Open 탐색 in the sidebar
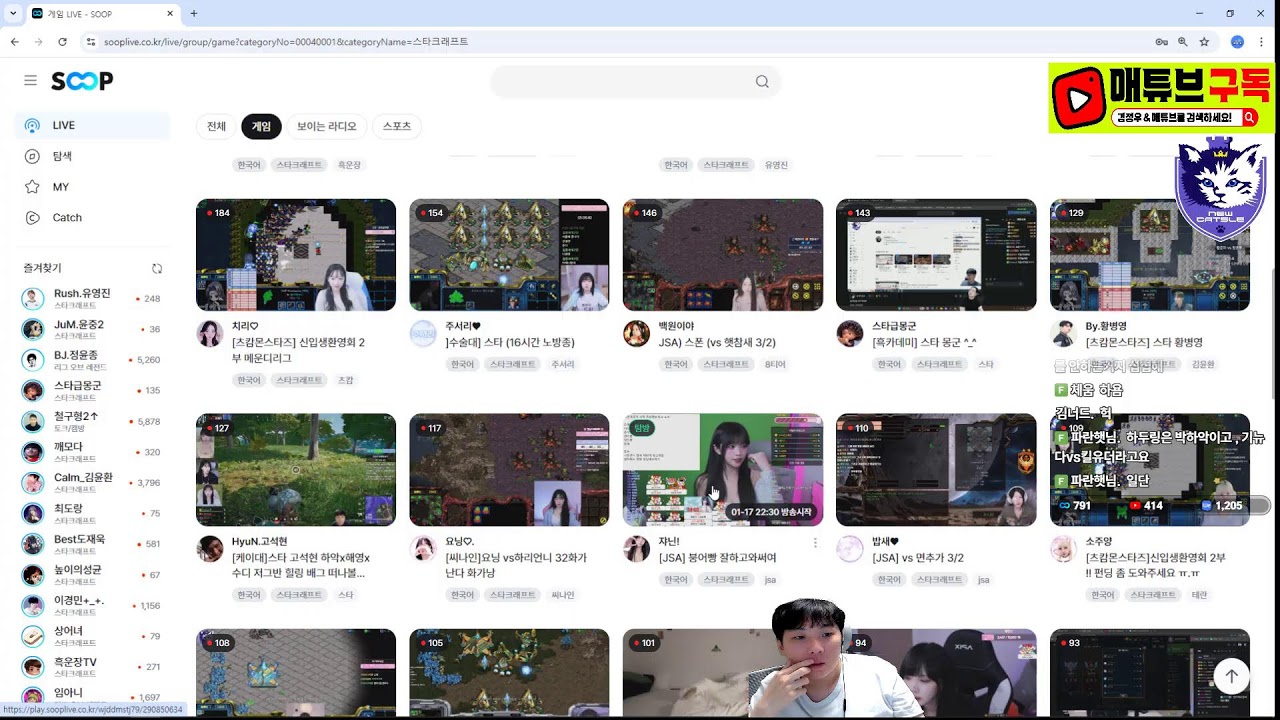1280x720 pixels. pos(92,156)
